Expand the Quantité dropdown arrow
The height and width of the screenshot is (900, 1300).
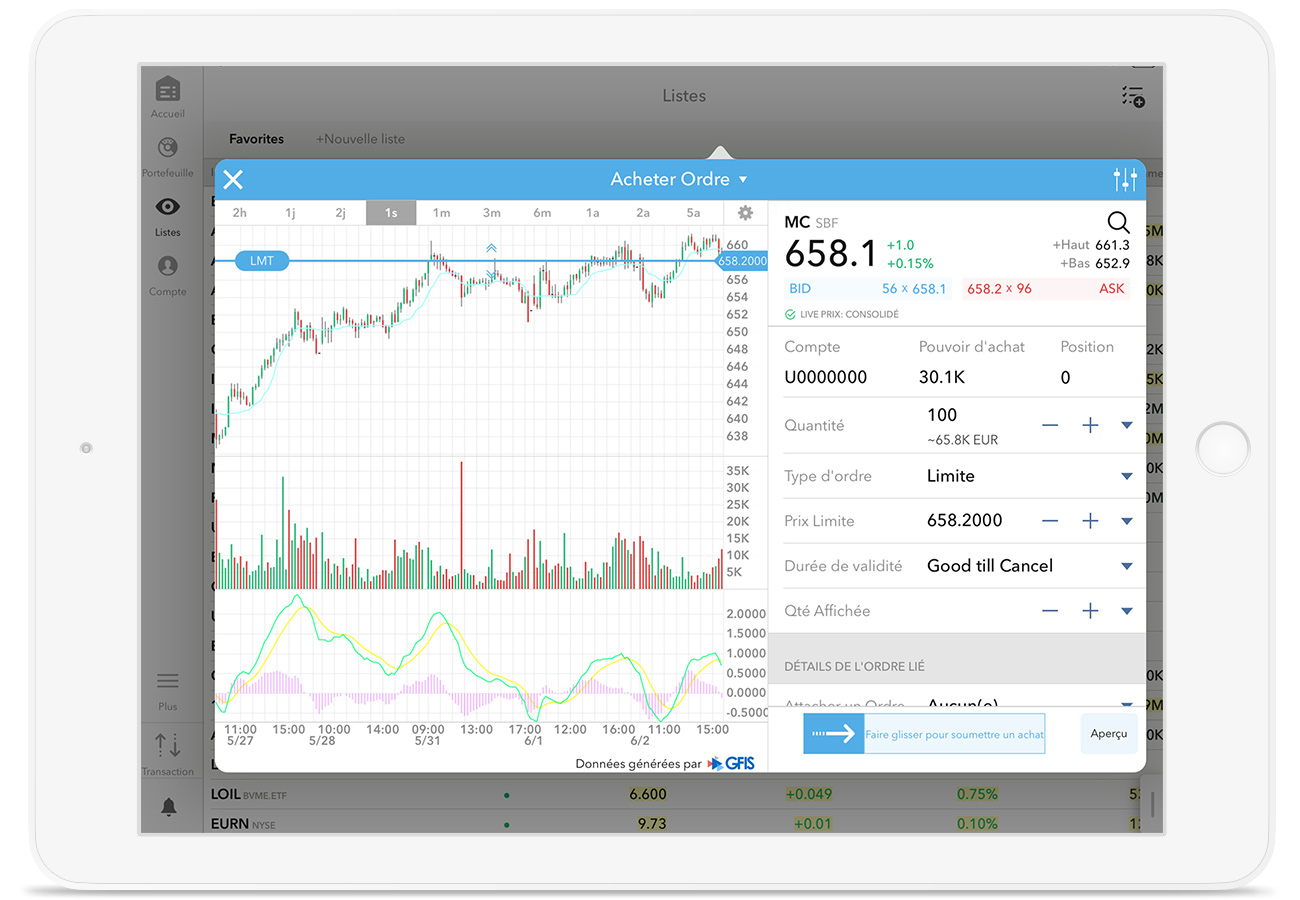pyautogui.click(x=1127, y=426)
